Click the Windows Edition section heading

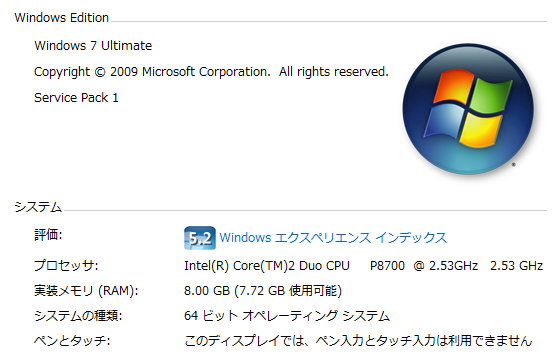pyautogui.click(x=61, y=17)
